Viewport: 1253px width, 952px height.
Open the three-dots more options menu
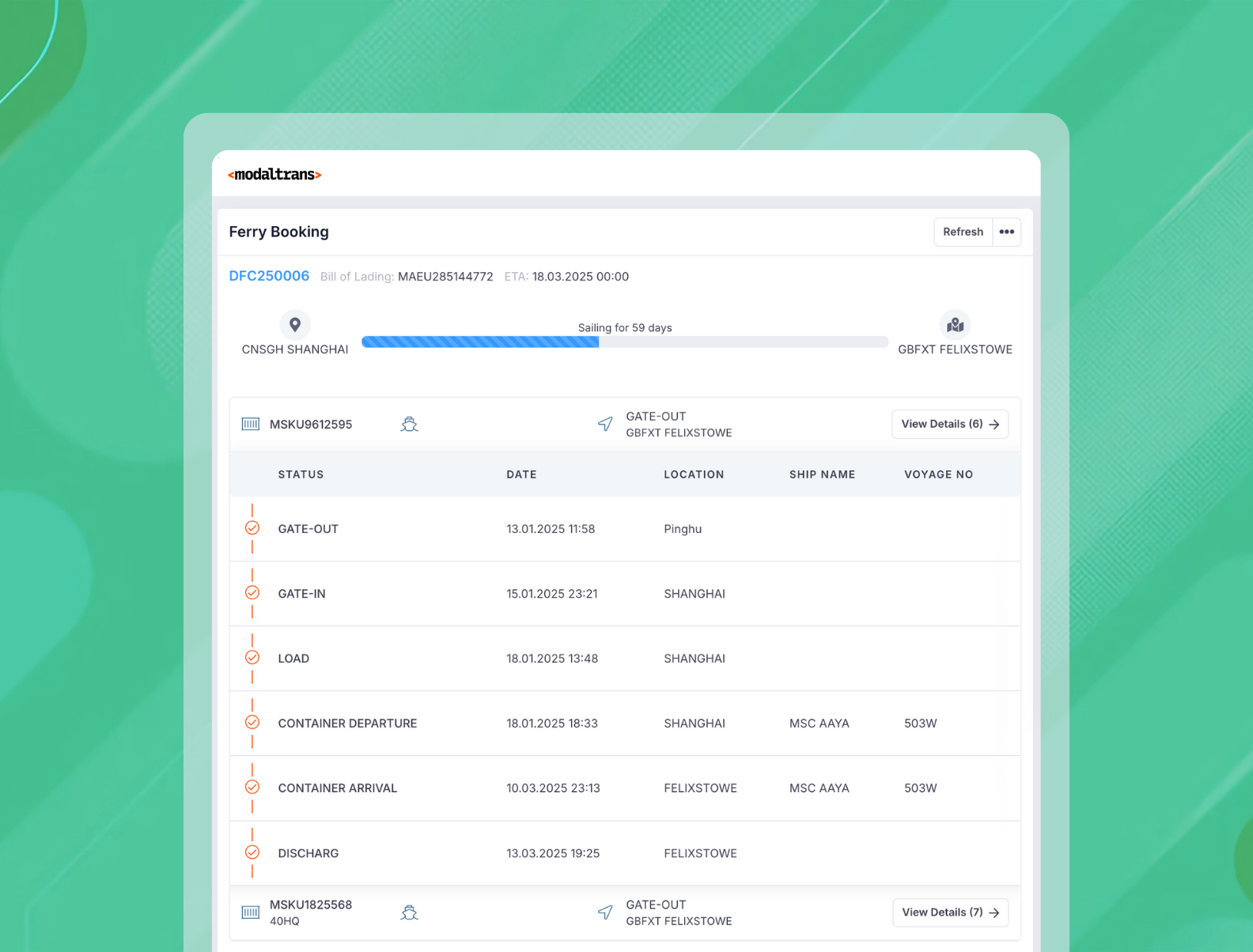point(1006,232)
